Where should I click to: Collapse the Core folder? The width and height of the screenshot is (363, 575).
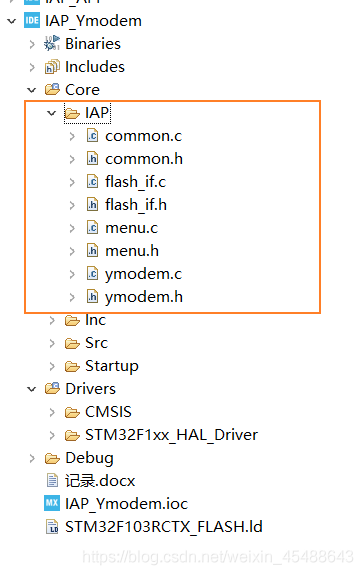[32, 90]
